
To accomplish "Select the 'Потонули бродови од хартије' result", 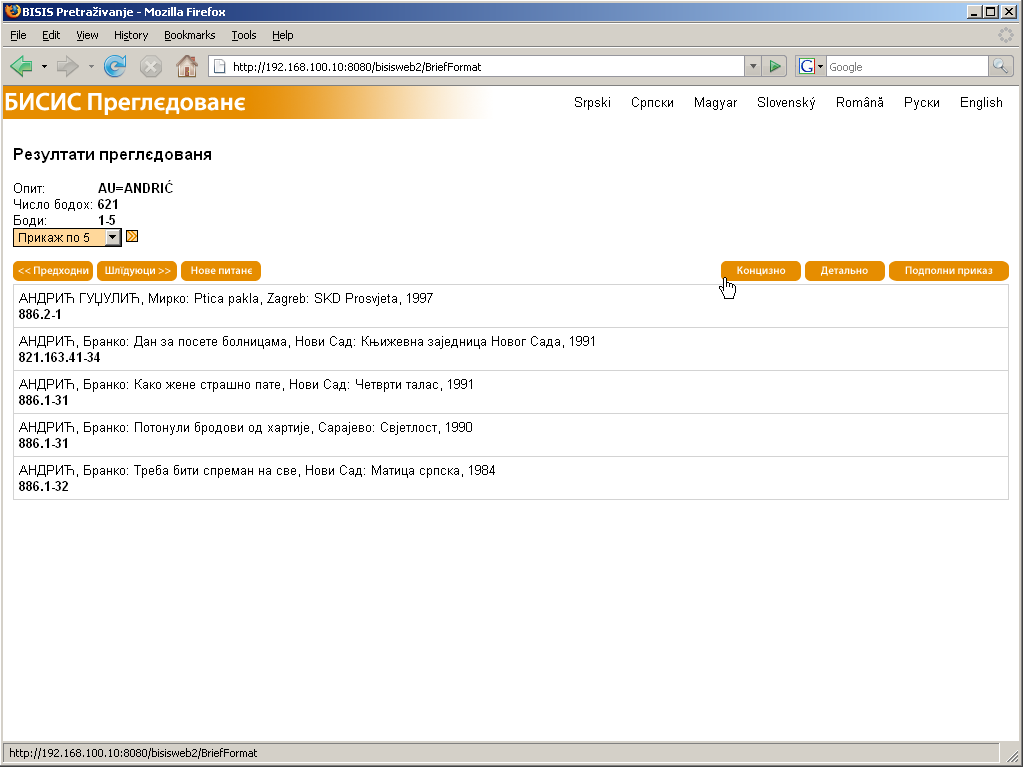I will click(511, 435).
